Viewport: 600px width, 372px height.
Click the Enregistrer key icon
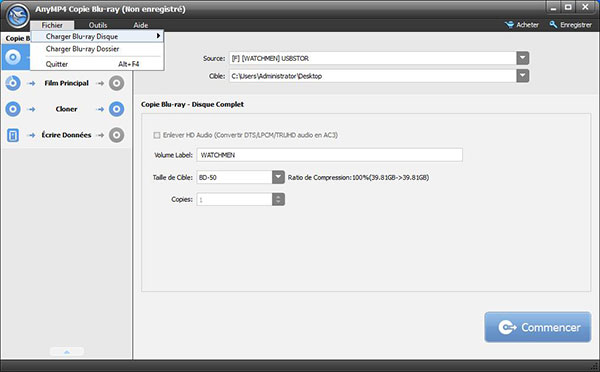click(553, 25)
